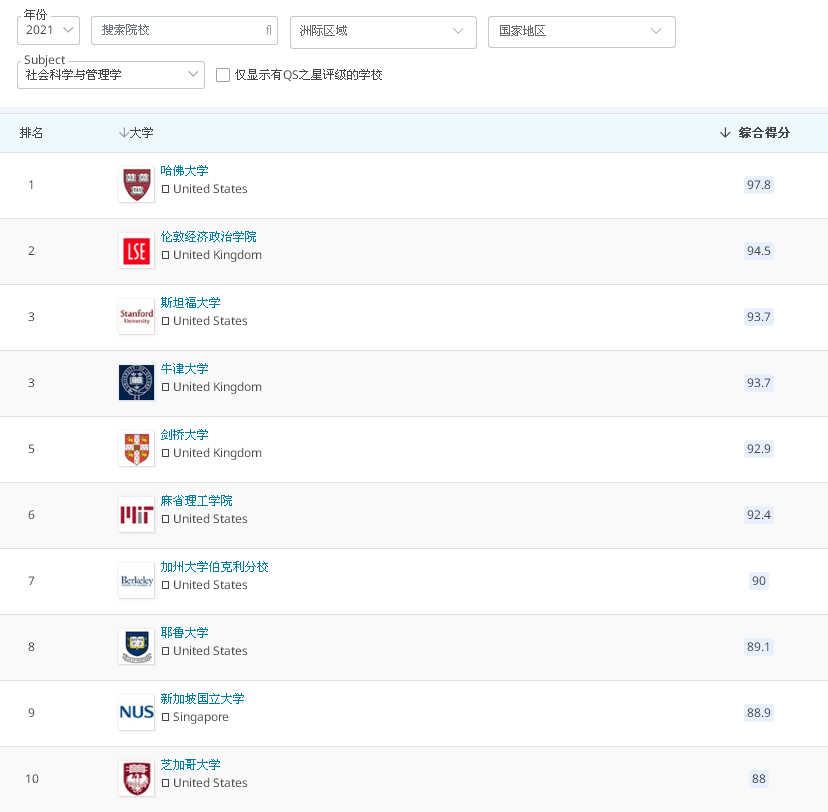Open 加州大学伯克利分校 link
Screen dimensions: 828x812
click(214, 566)
